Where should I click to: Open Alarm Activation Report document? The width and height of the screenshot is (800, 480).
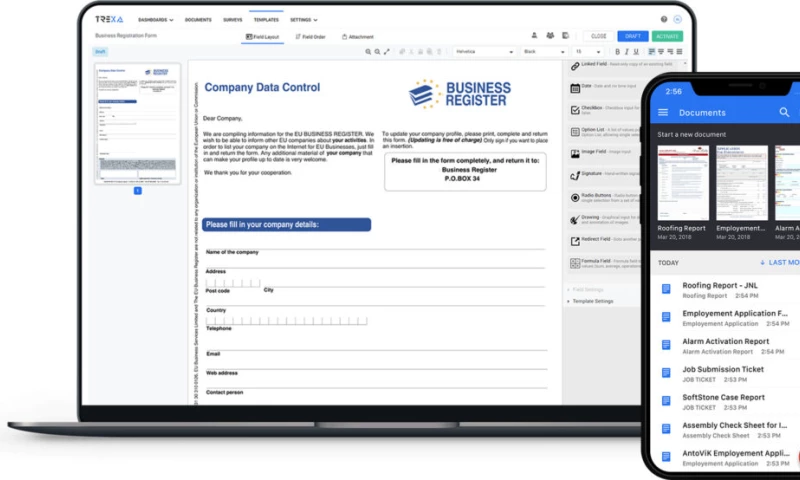(727, 346)
